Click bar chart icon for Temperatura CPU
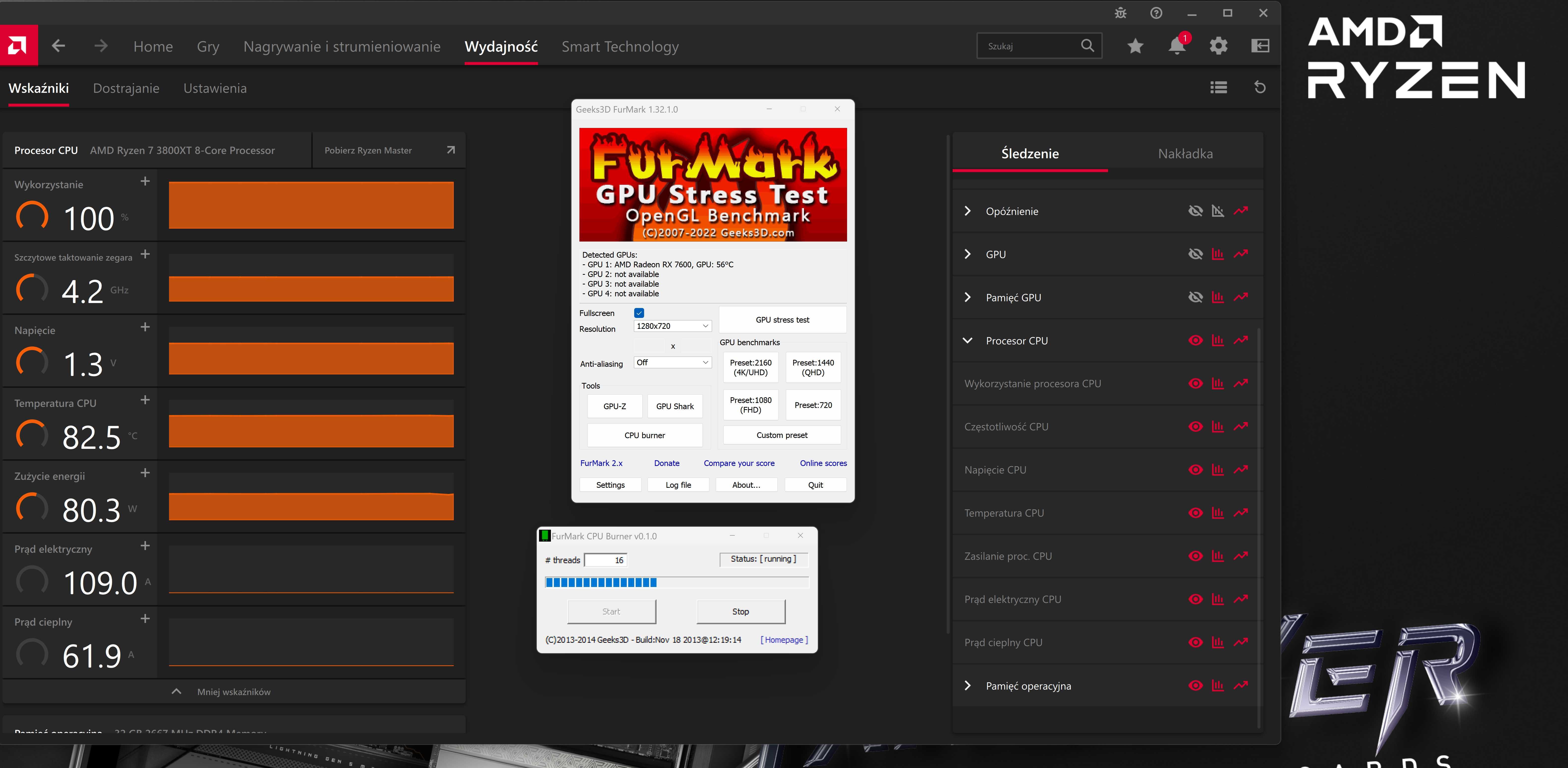The image size is (1568, 768). 1218,513
